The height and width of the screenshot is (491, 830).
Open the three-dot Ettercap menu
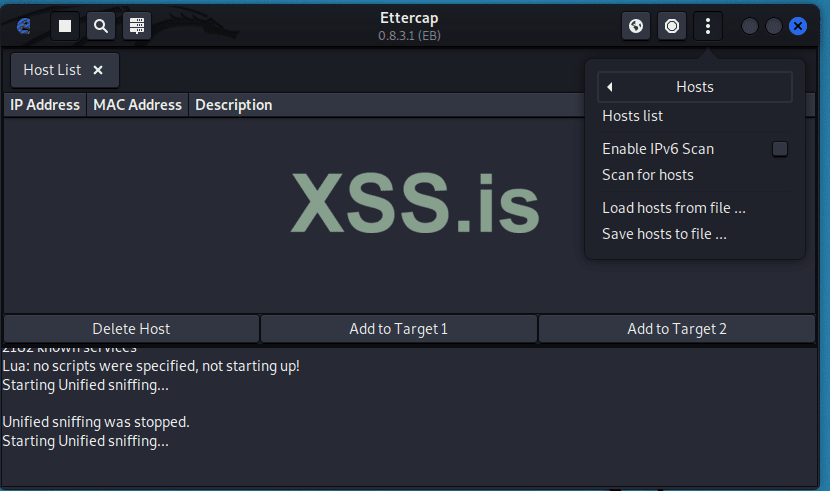(x=708, y=26)
